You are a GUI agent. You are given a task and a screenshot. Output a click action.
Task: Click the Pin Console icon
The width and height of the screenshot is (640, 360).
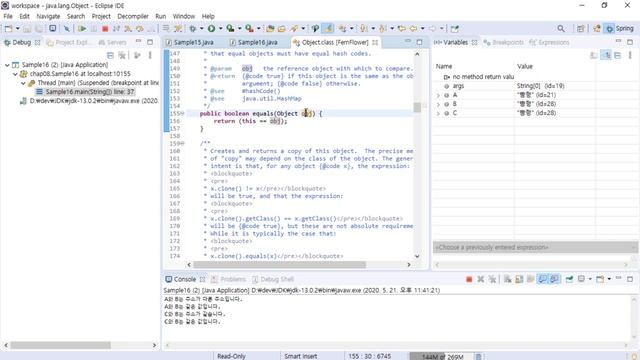[x=569, y=279]
